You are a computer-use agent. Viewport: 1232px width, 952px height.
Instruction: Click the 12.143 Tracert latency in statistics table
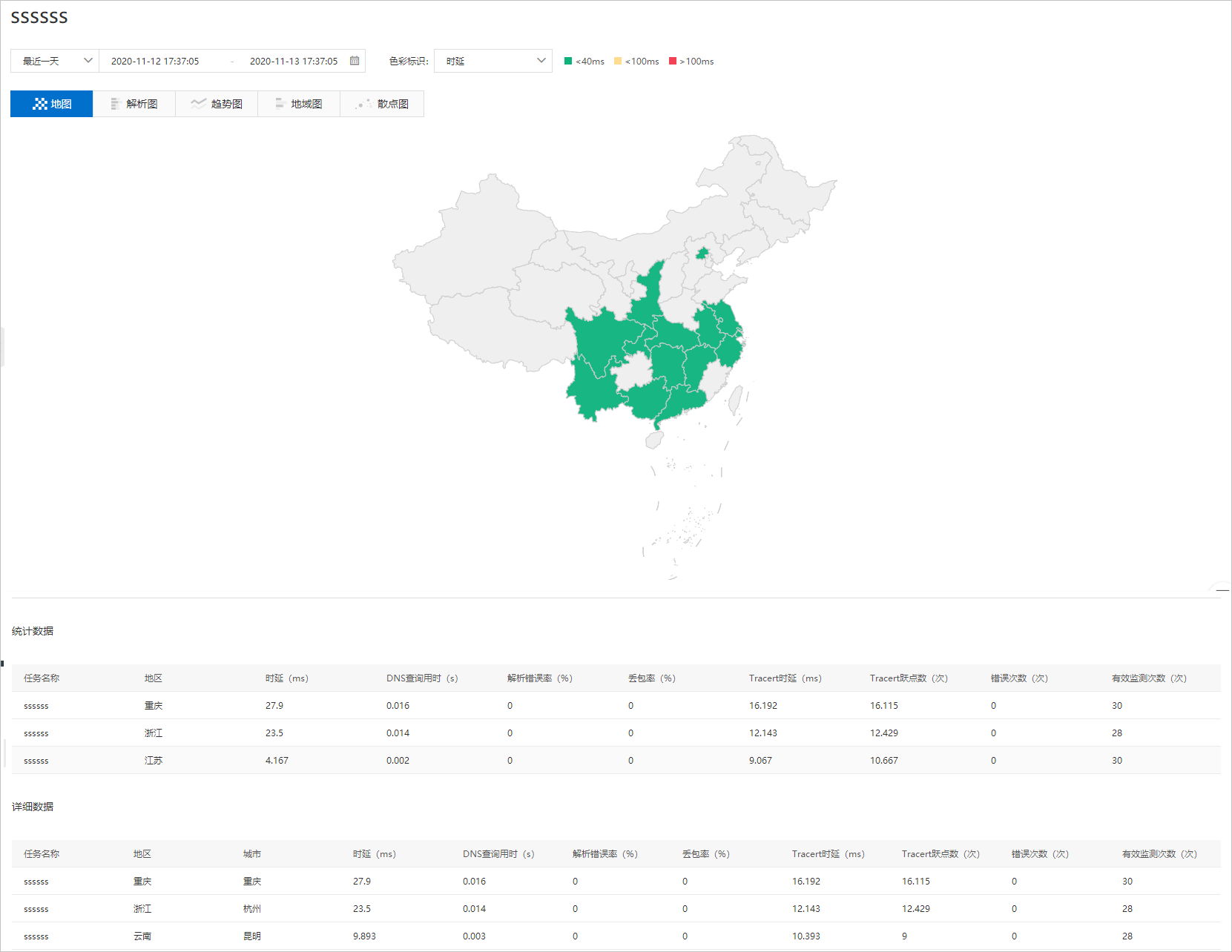tap(763, 733)
